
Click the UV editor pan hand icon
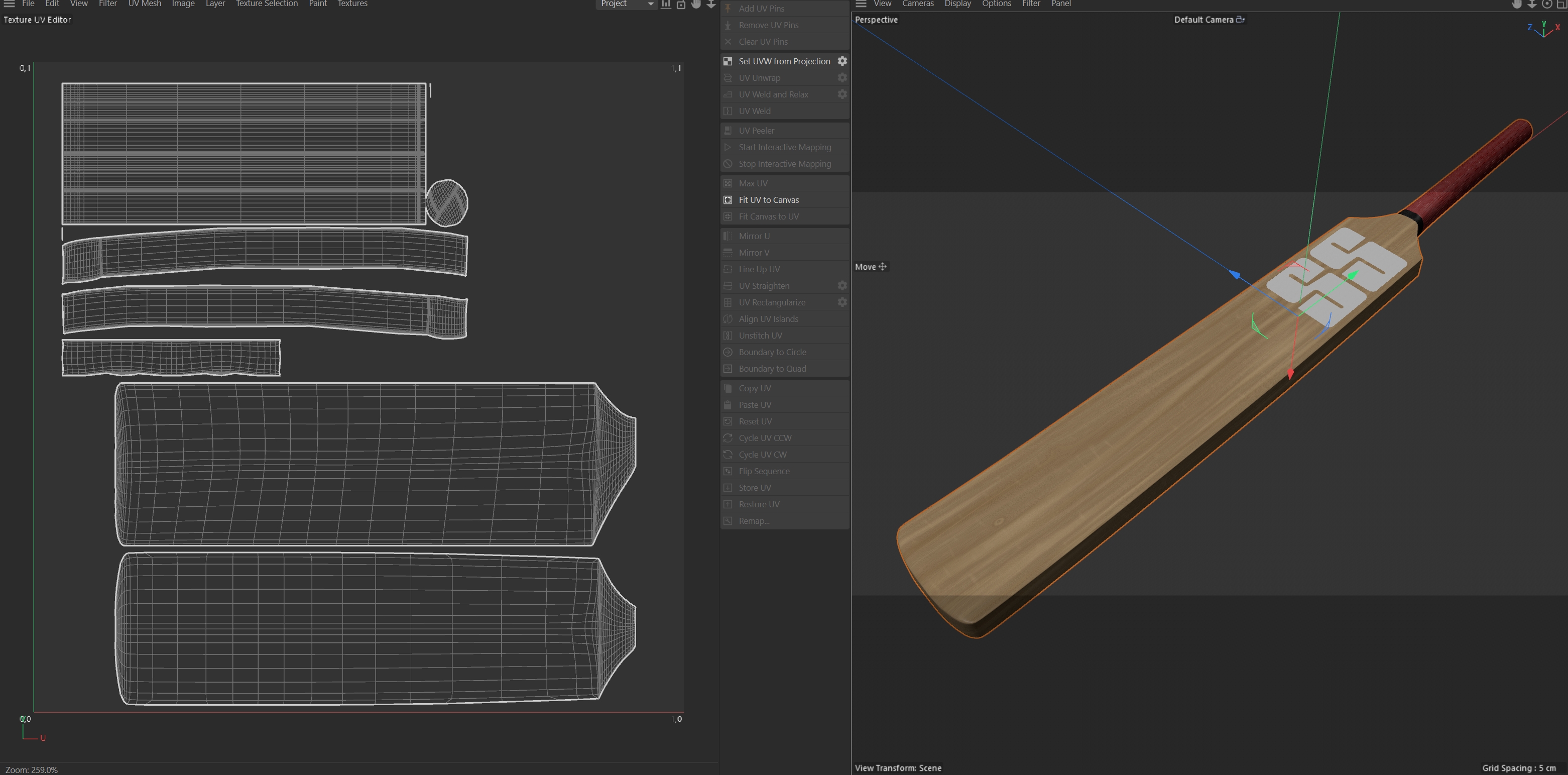(696, 4)
